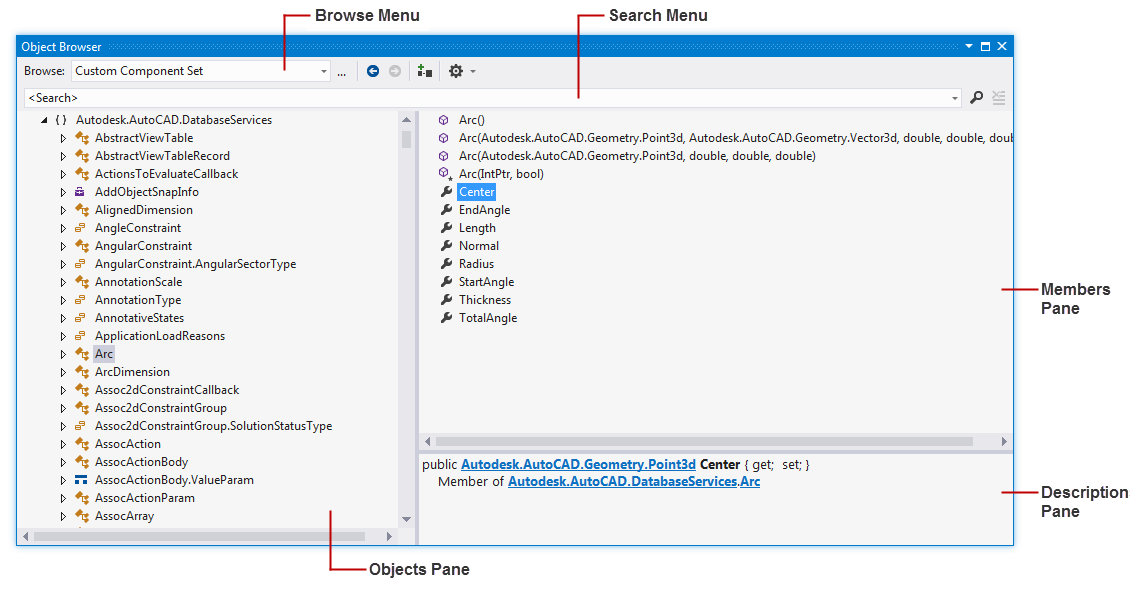Select the Assoc2dConstraintCallback class
The width and height of the screenshot is (1141, 589).
pyautogui.click(x=167, y=390)
